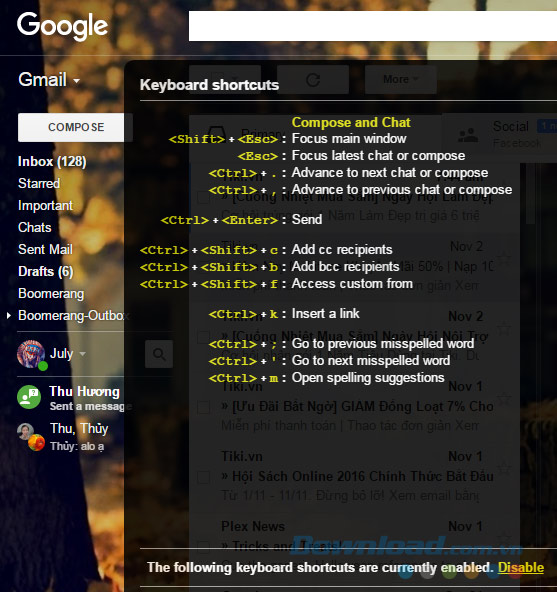557x592 pixels.
Task: Open the Thu, Thủy group chat
Action: [x=79, y=436]
